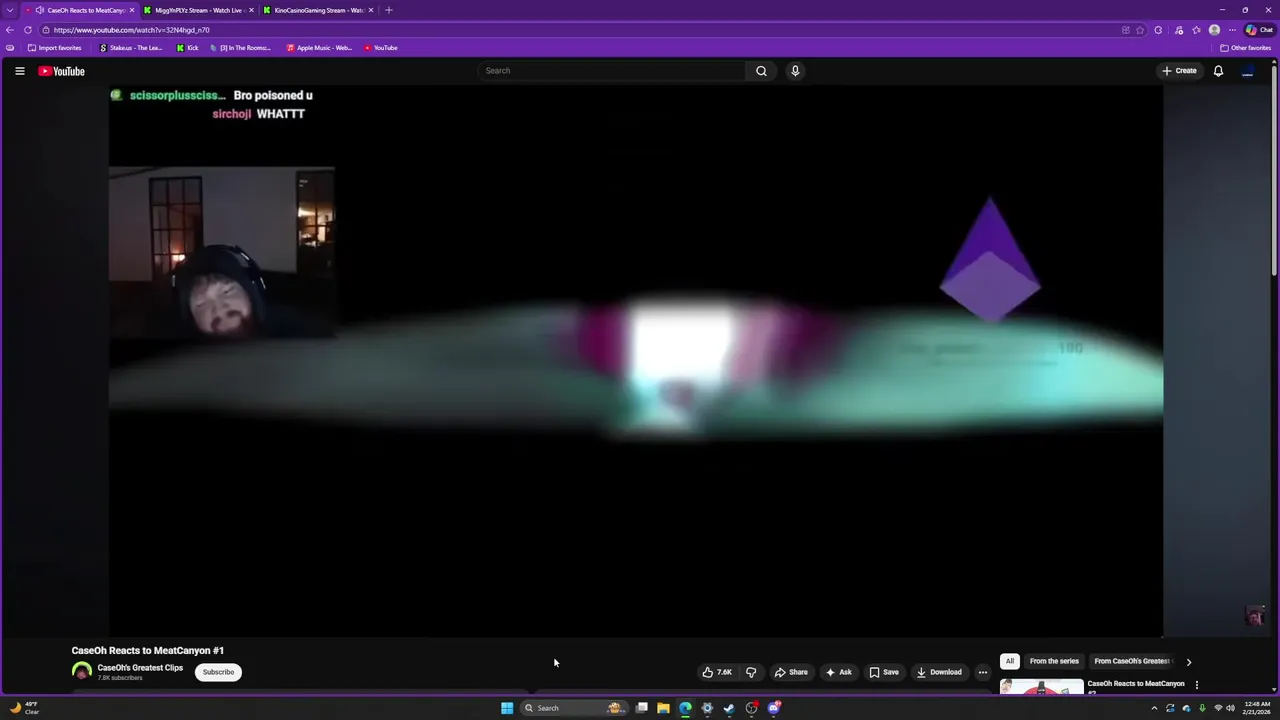Open YouTube bookmark in favorites bar
This screenshot has height=720, width=1280.
pyautogui.click(x=381, y=48)
